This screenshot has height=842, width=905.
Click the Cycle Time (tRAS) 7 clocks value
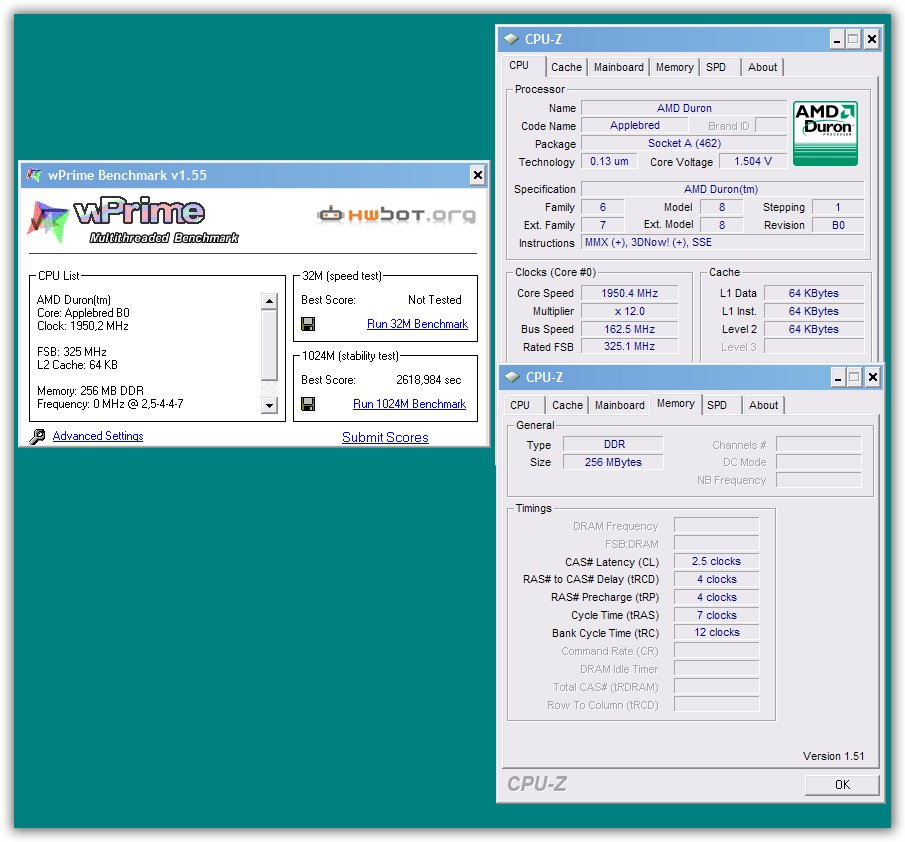tap(716, 615)
